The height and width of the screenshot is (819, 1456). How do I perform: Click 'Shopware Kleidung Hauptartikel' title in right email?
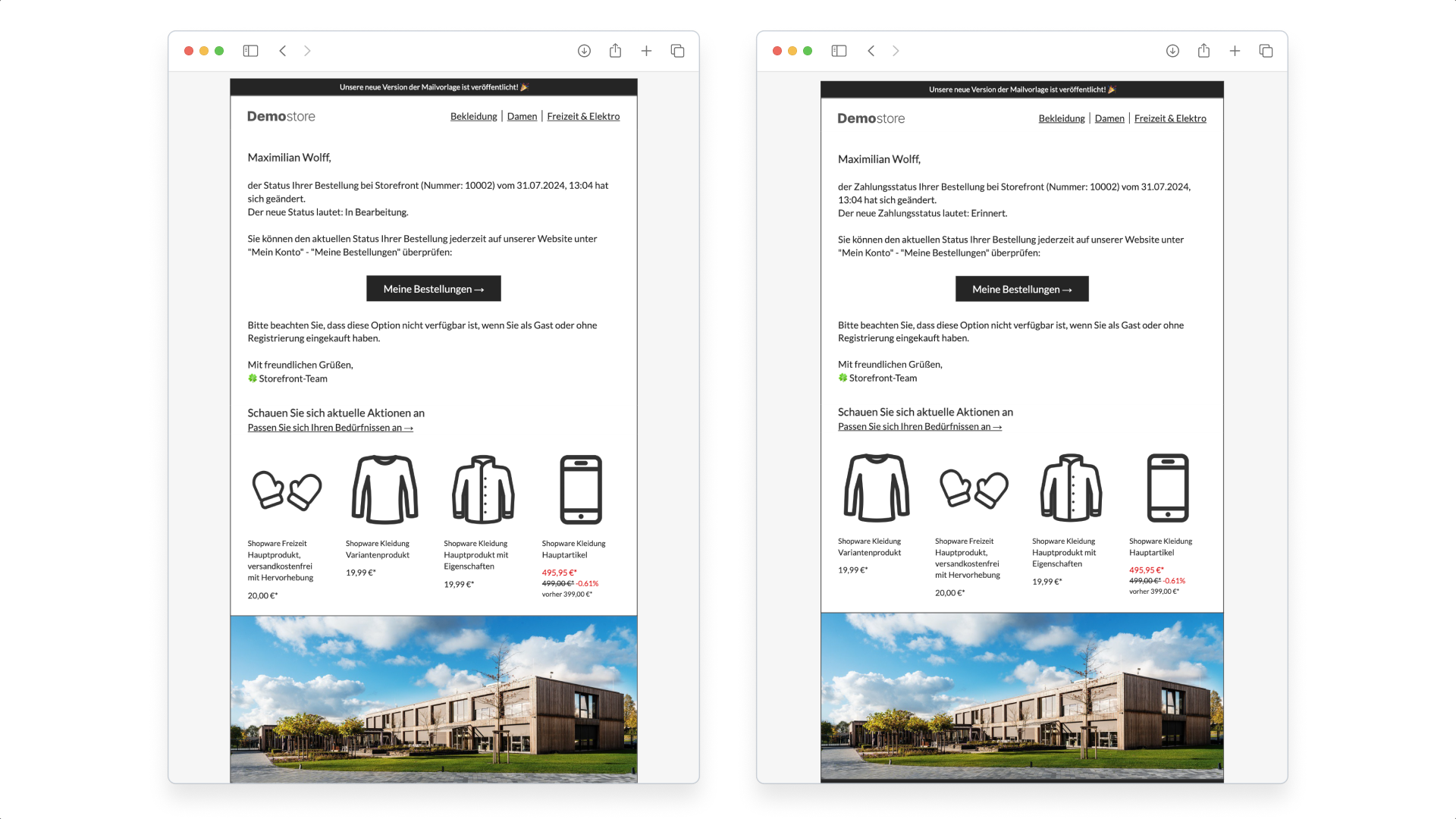pyautogui.click(x=1160, y=547)
